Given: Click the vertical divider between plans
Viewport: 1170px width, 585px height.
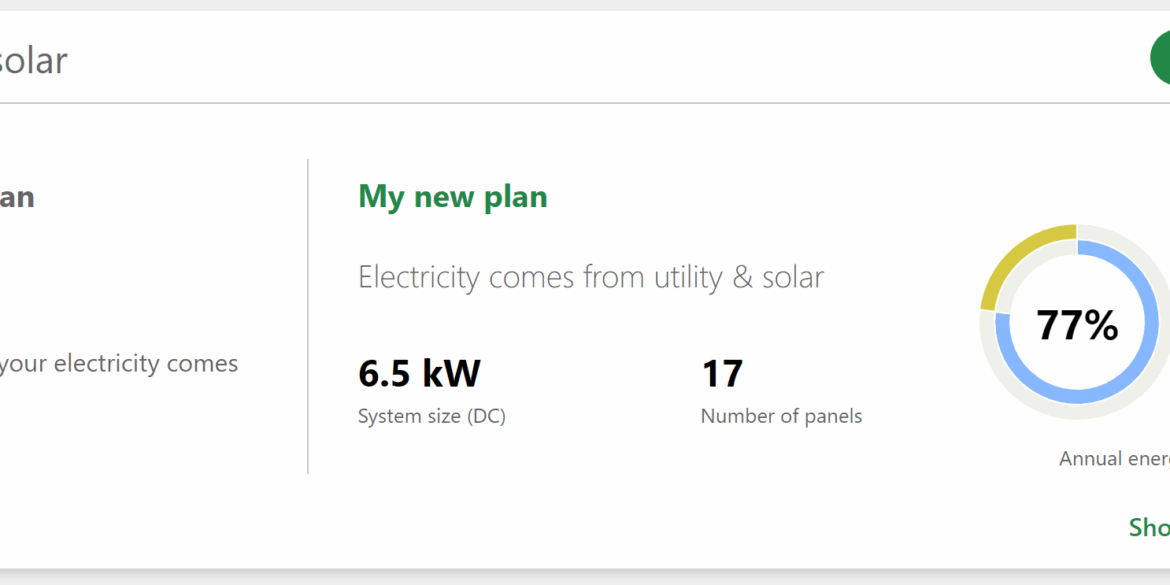Looking at the screenshot, I should point(307,316).
